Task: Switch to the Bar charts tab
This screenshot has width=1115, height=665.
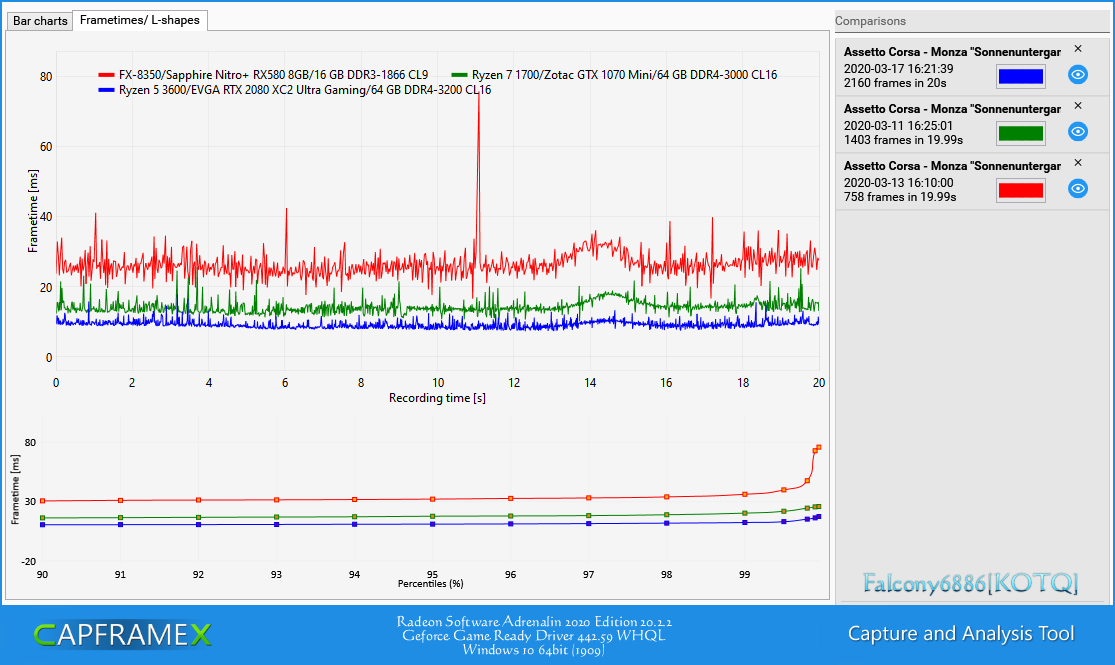Action: [x=40, y=21]
